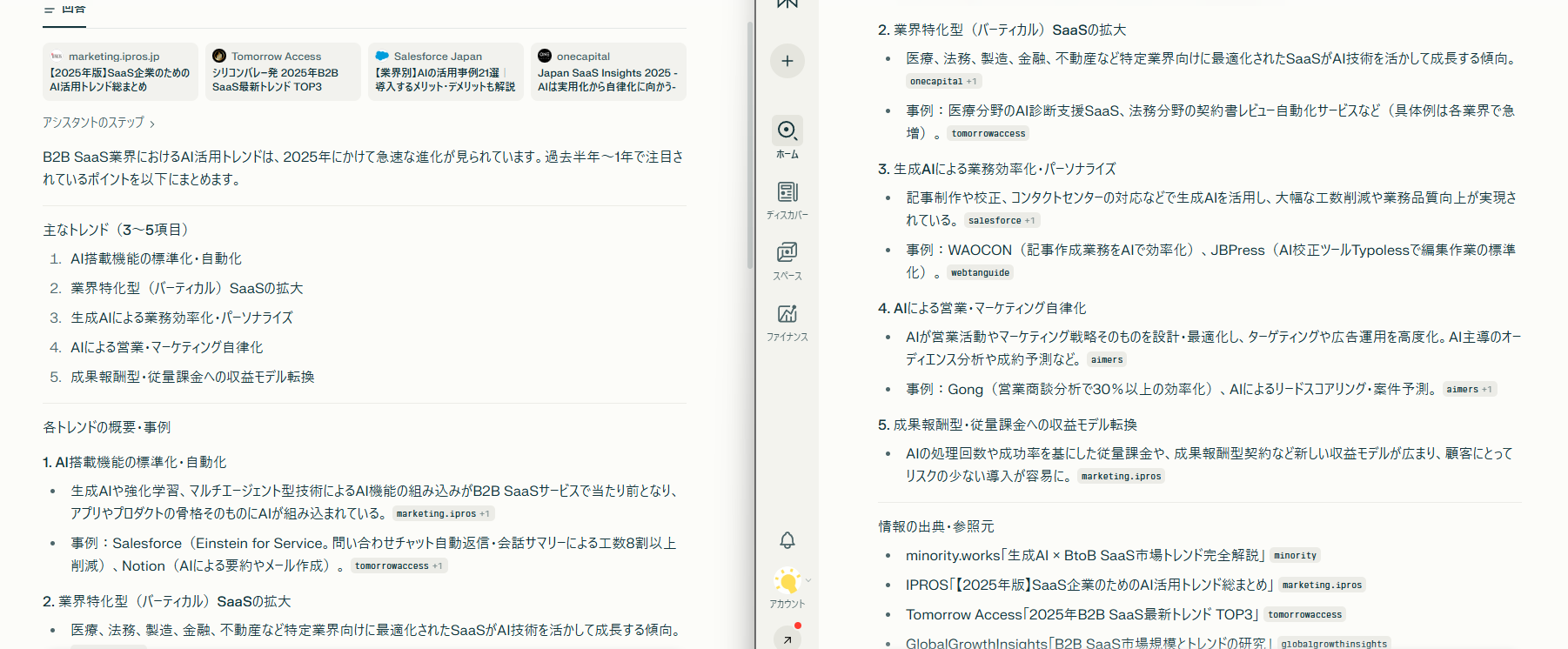Expand アシスタントのステップ chevron
1568x649 pixels.
(152, 124)
